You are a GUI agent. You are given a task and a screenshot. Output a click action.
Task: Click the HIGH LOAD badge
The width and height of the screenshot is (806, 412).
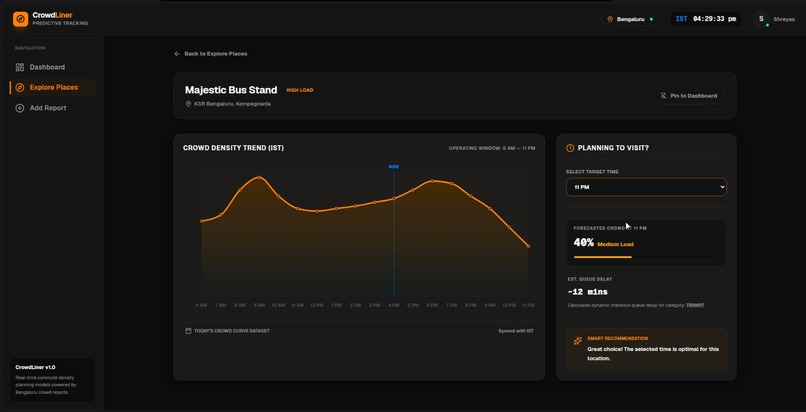pos(300,90)
